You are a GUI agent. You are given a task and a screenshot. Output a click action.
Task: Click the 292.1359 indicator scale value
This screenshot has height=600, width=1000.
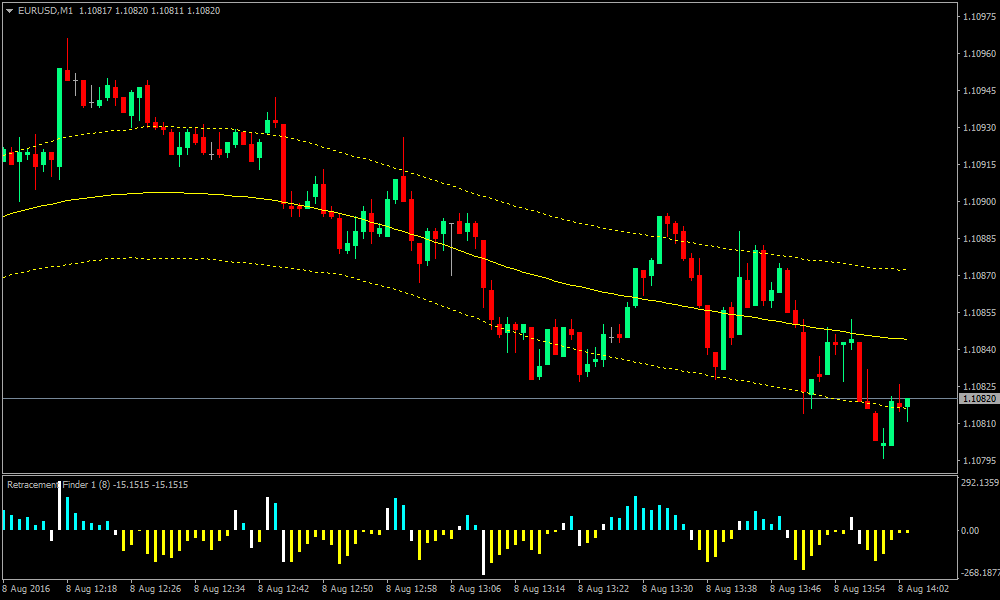click(x=978, y=482)
